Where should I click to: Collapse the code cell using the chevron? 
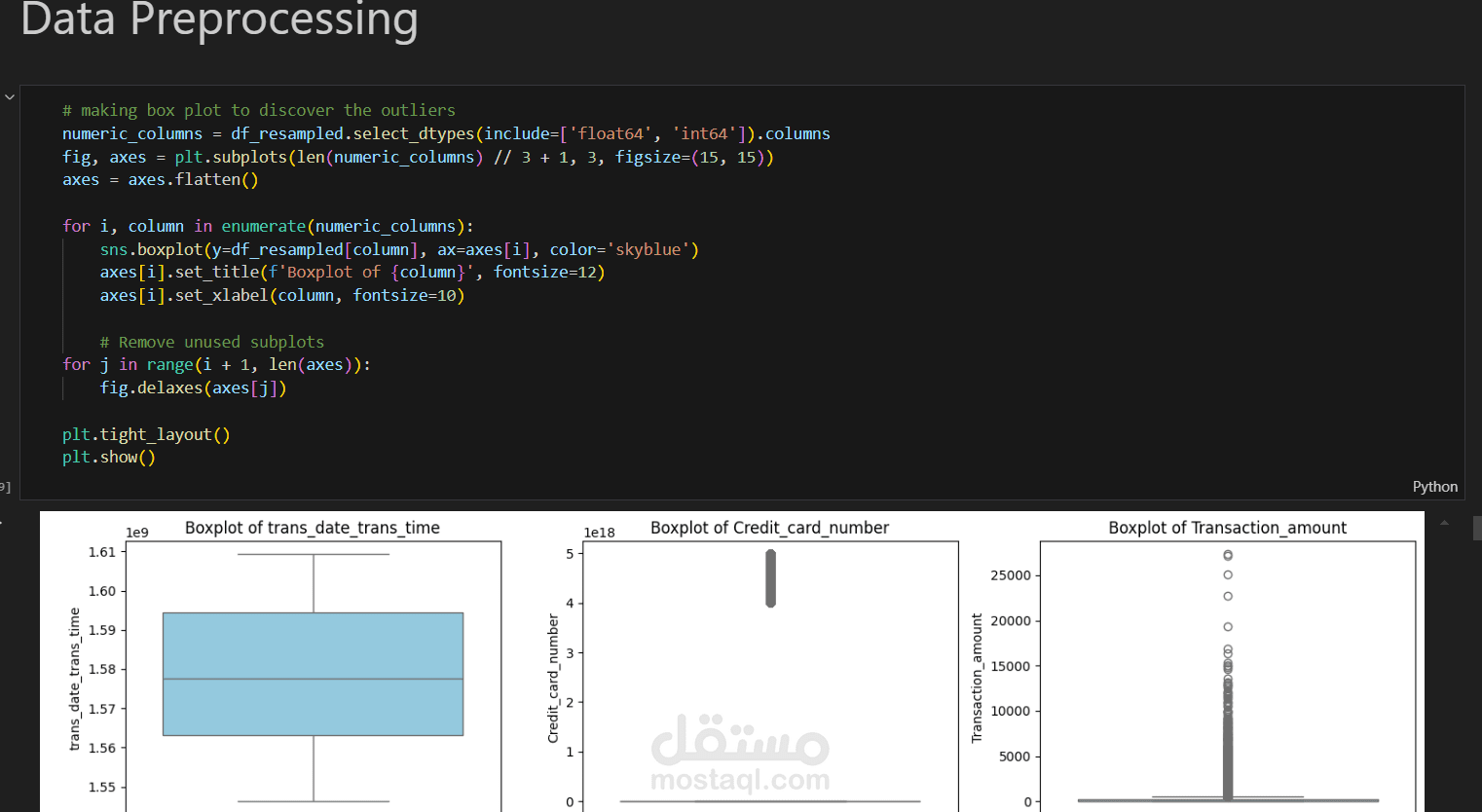[10, 96]
